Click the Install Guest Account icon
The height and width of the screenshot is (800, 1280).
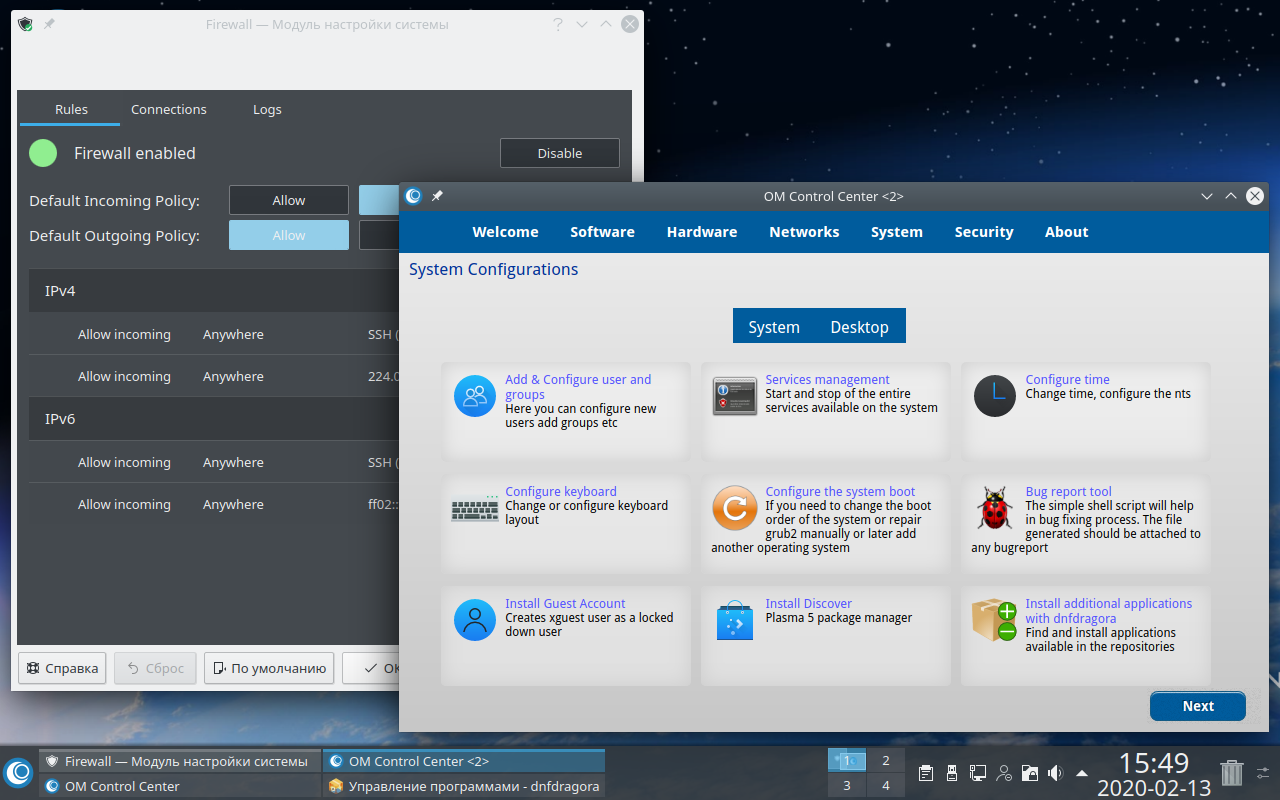coord(475,619)
